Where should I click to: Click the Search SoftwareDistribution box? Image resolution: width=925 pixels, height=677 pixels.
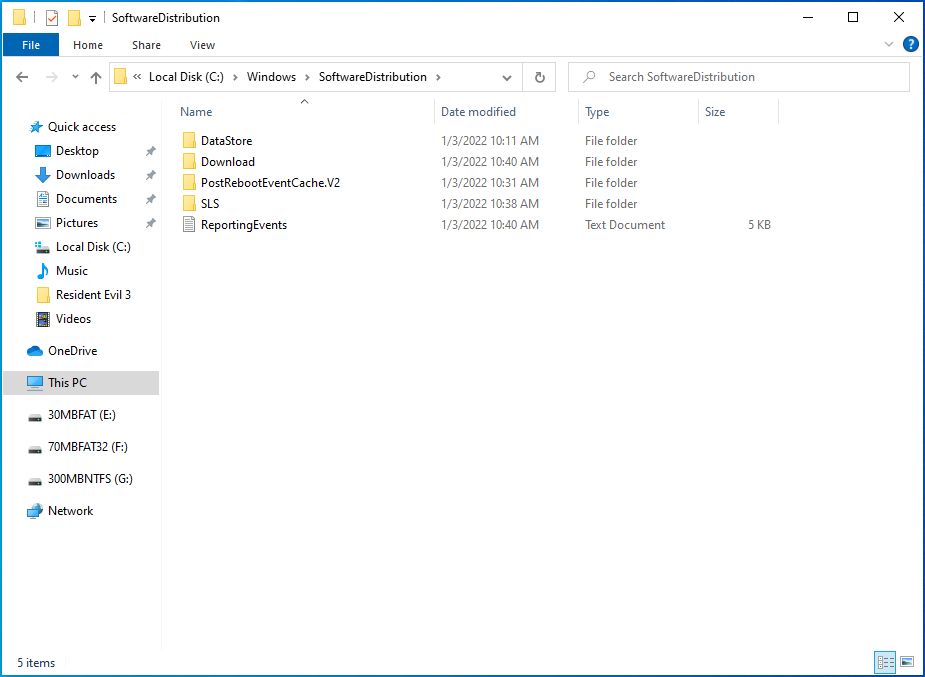click(x=739, y=77)
